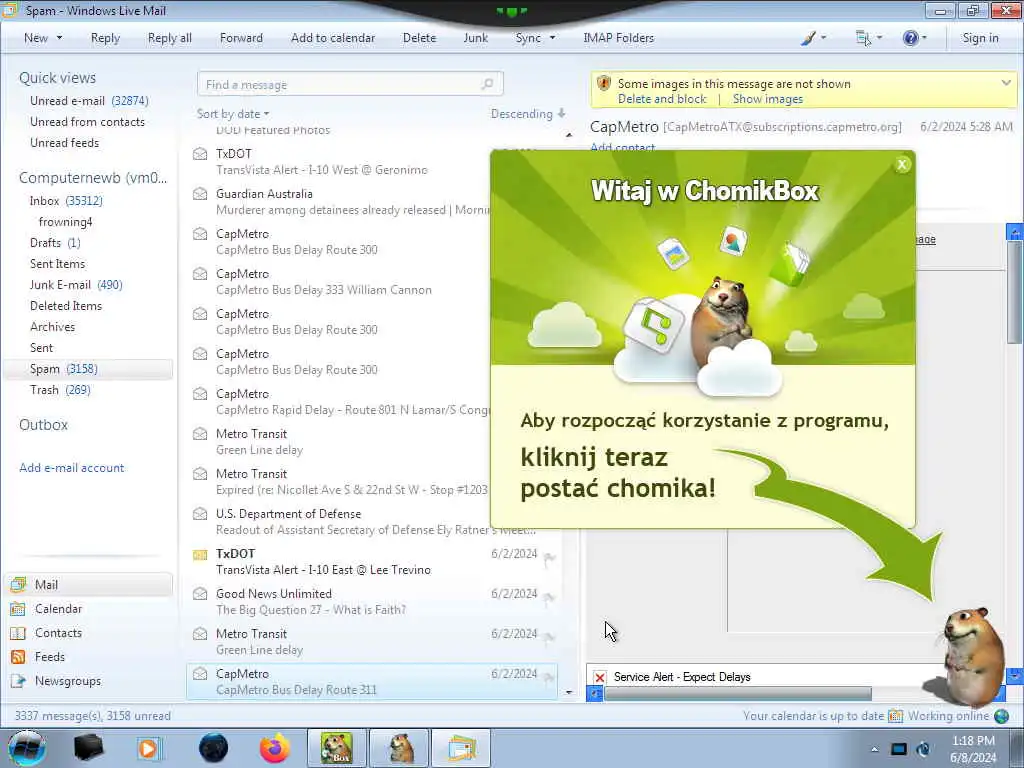1024x768 pixels.
Task: Click envelope icon of U.S. Department of Defense message
Action: (x=200, y=514)
